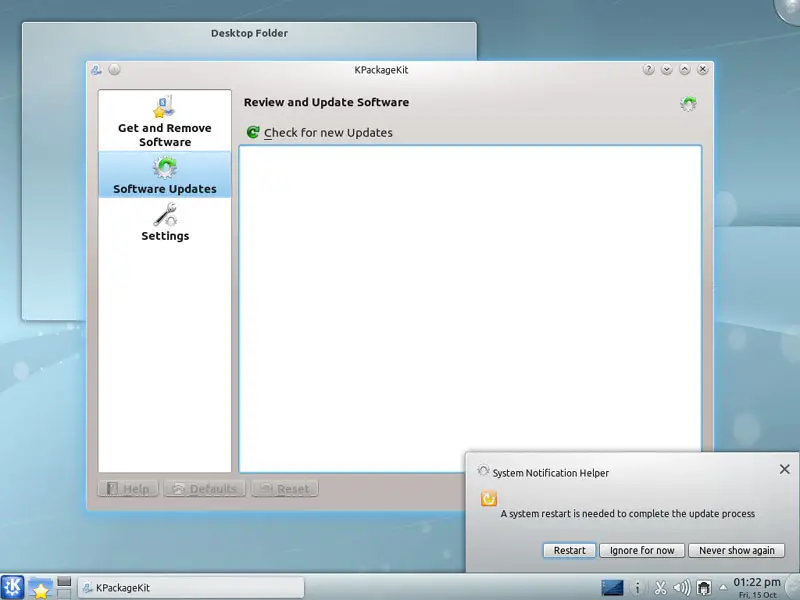
Task: Select Get and Remove Software section
Action: click(x=165, y=121)
